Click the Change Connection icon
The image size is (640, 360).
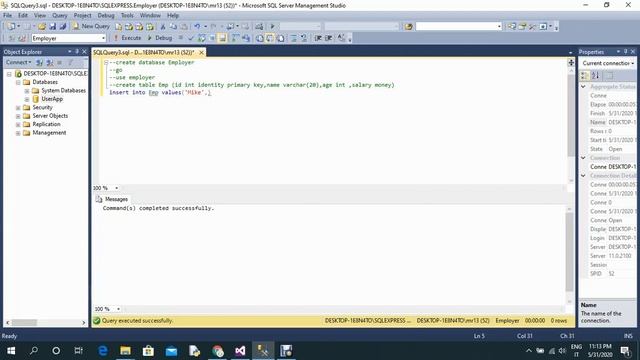click(22, 38)
